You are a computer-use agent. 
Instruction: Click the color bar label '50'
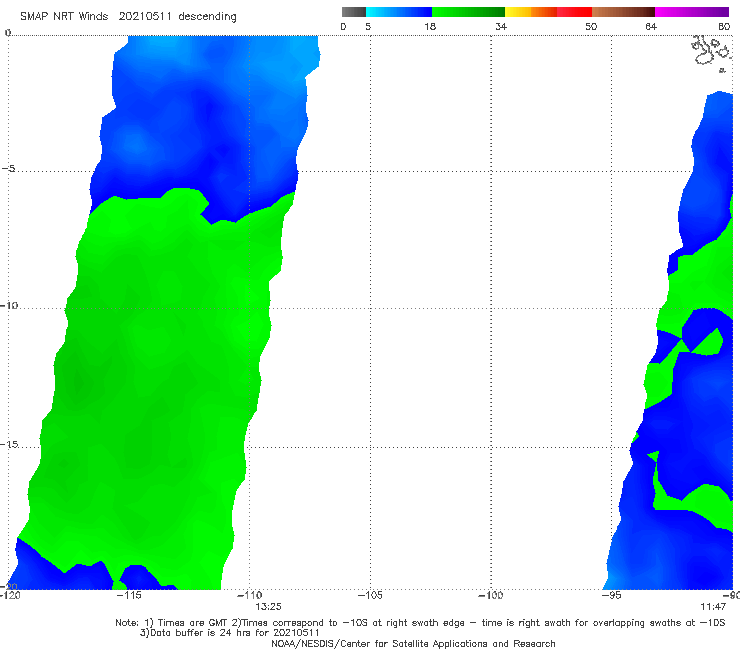tap(591, 27)
